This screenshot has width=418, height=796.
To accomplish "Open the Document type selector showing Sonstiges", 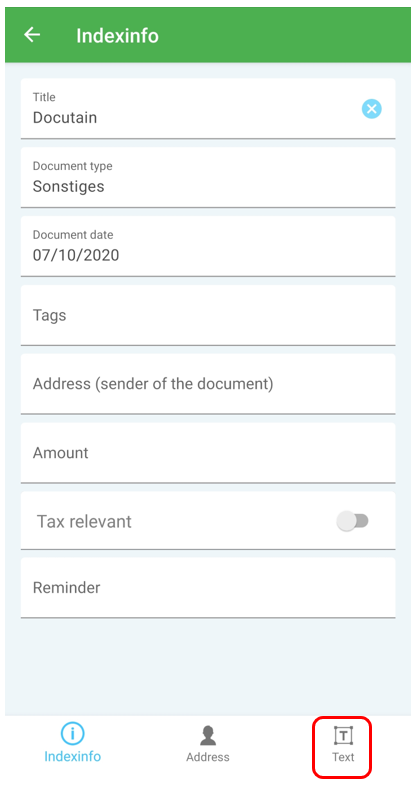I will (208, 177).
